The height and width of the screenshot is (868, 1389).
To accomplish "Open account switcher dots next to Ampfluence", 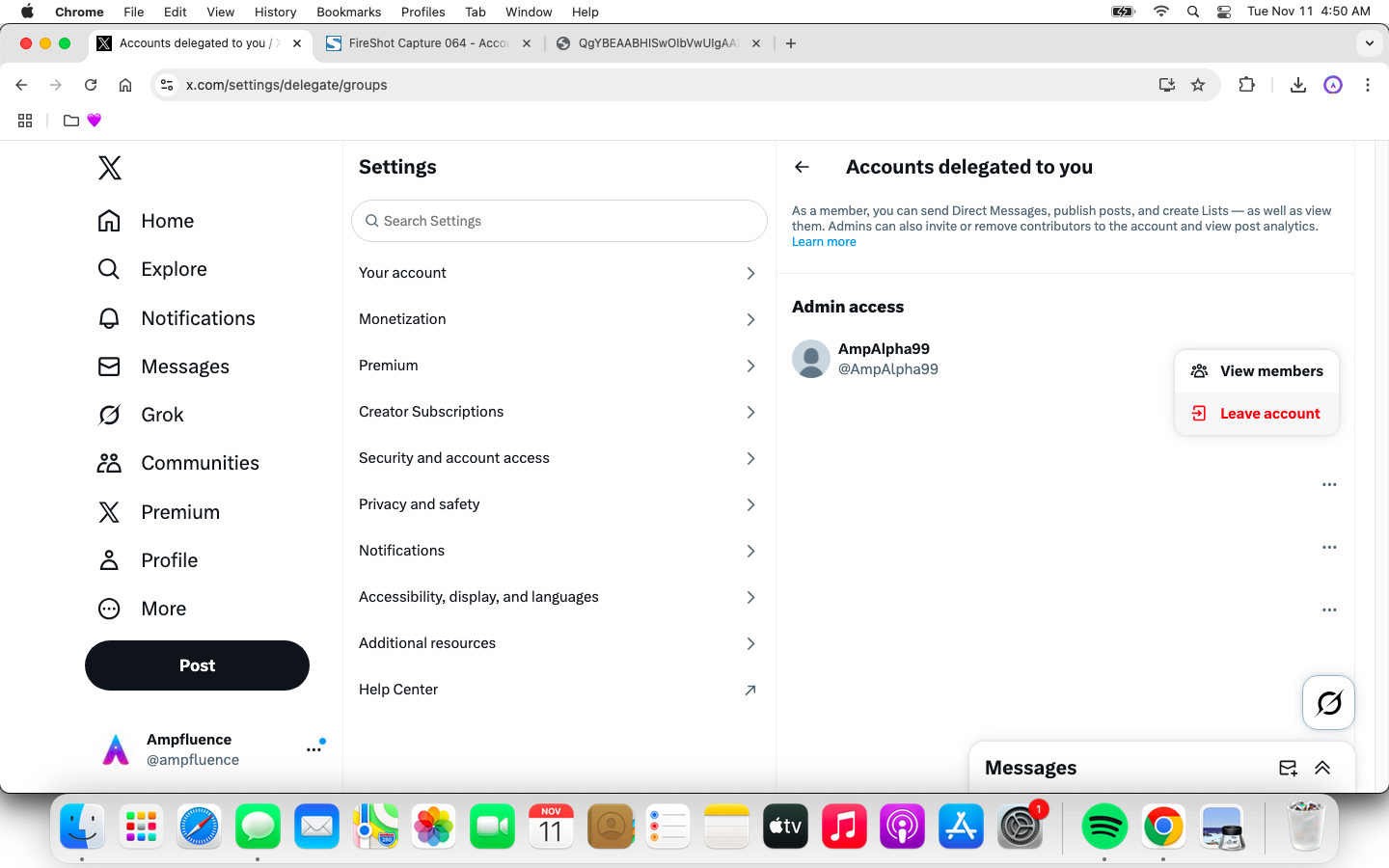I will (x=313, y=749).
